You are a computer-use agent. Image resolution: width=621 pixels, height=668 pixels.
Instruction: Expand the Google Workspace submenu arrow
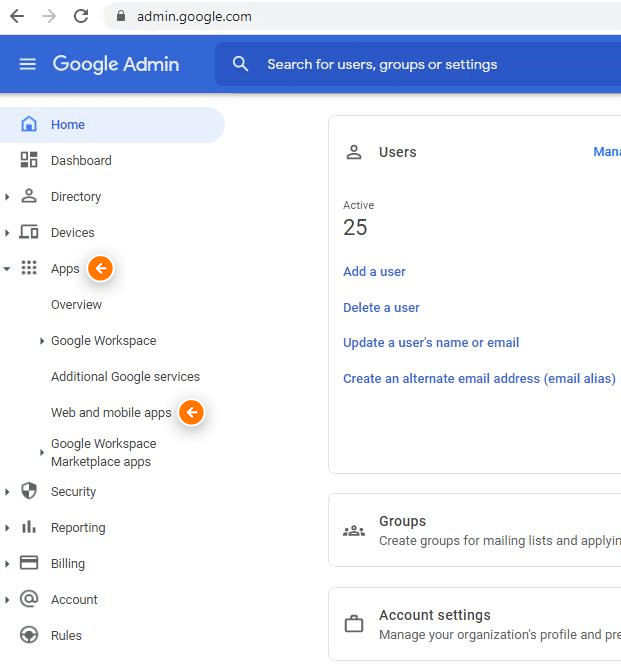[42, 341]
